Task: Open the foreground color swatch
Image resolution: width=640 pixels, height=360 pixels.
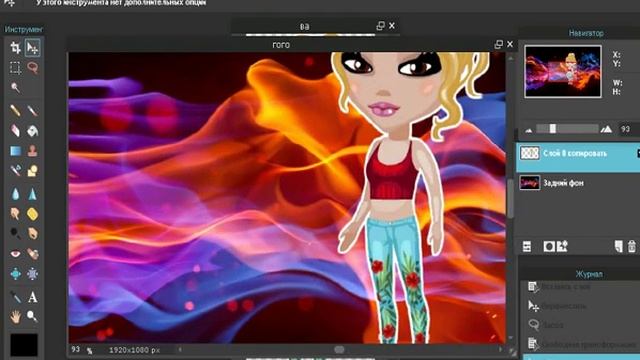Action: pos(24,345)
